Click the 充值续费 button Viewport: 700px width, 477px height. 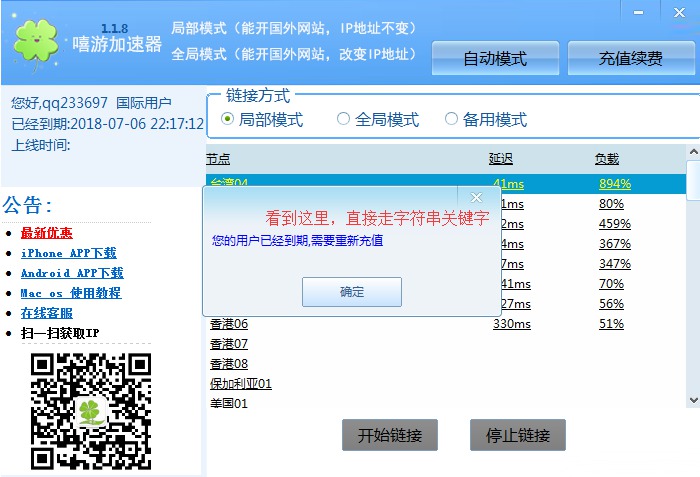coord(631,58)
